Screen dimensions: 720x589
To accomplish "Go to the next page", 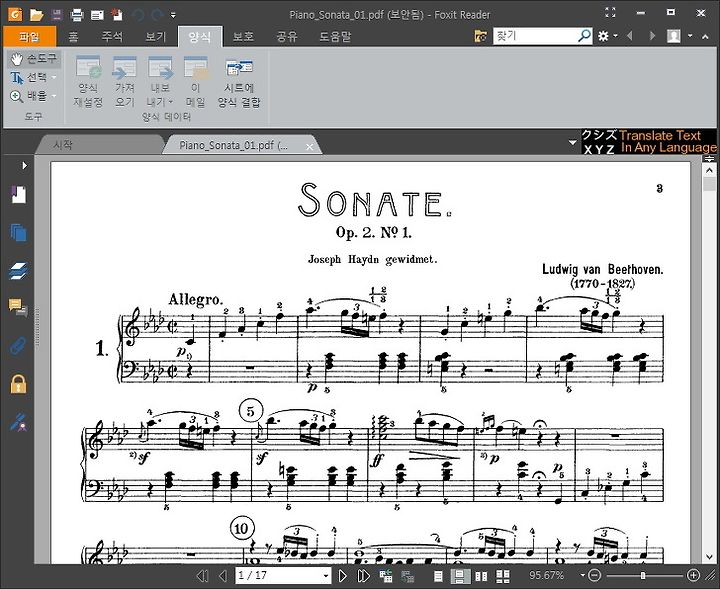I will (343, 575).
